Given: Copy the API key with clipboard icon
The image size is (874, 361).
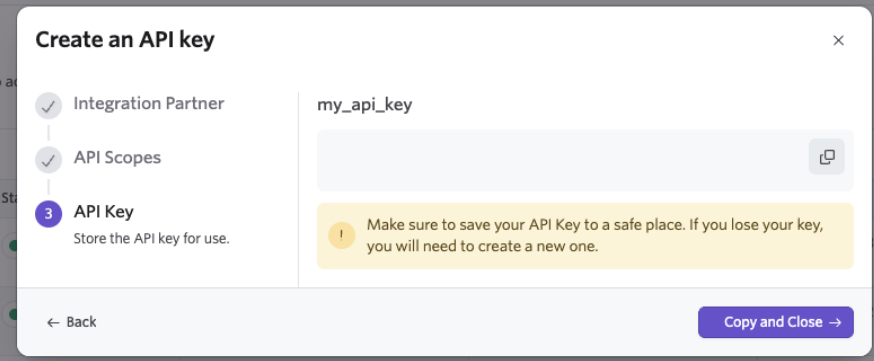Looking at the screenshot, I should [x=827, y=157].
